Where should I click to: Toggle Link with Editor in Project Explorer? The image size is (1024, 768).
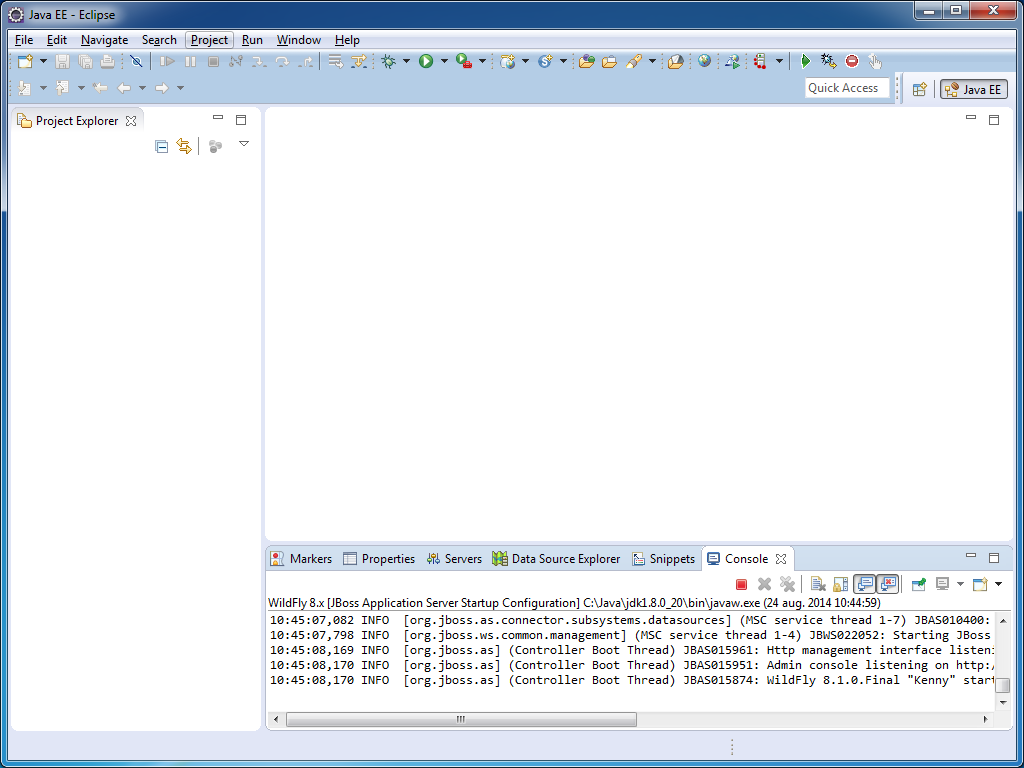[x=184, y=146]
